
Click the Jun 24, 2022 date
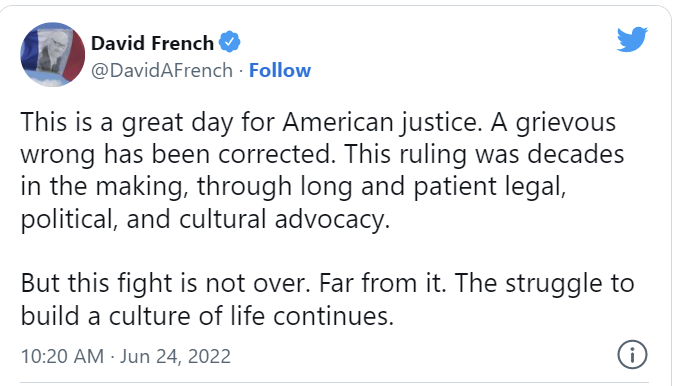click(x=175, y=357)
